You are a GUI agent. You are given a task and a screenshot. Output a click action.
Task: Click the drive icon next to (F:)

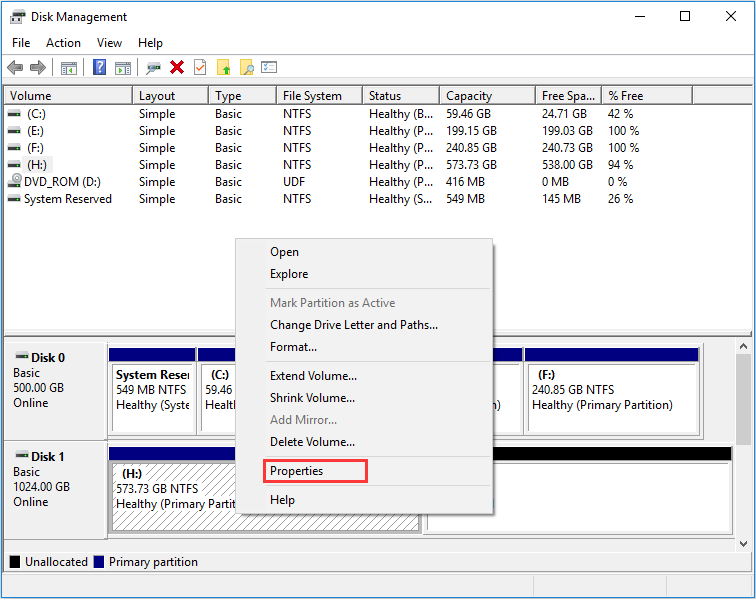pos(14,148)
